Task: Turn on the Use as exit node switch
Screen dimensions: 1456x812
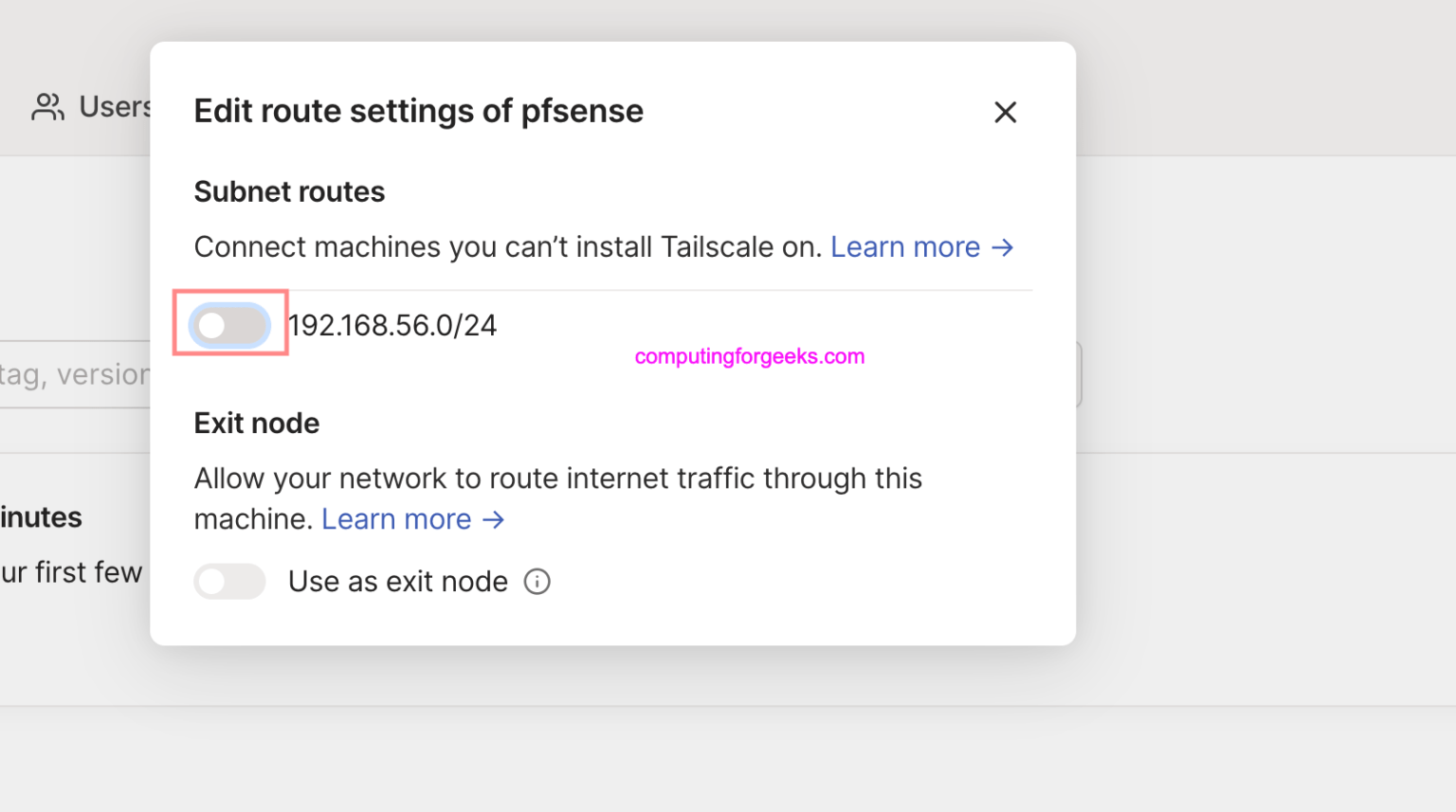Action: tap(229, 581)
